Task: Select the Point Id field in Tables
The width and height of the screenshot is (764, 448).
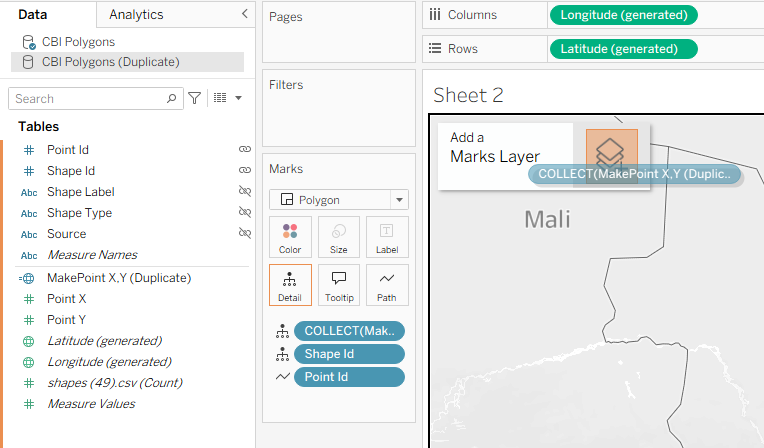Action: tap(68, 150)
